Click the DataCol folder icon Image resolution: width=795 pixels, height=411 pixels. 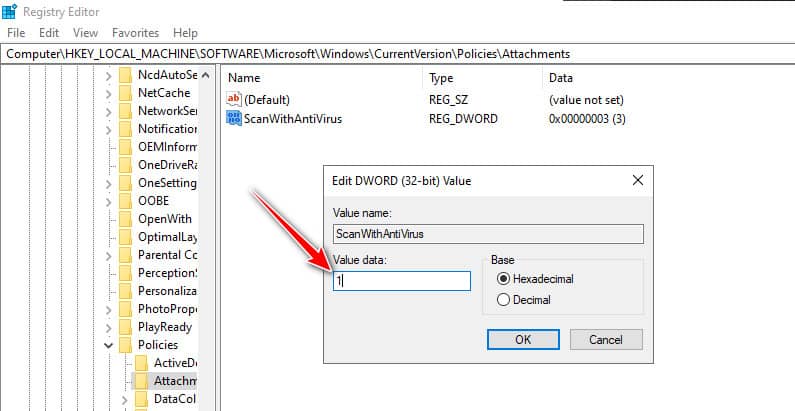[141, 399]
